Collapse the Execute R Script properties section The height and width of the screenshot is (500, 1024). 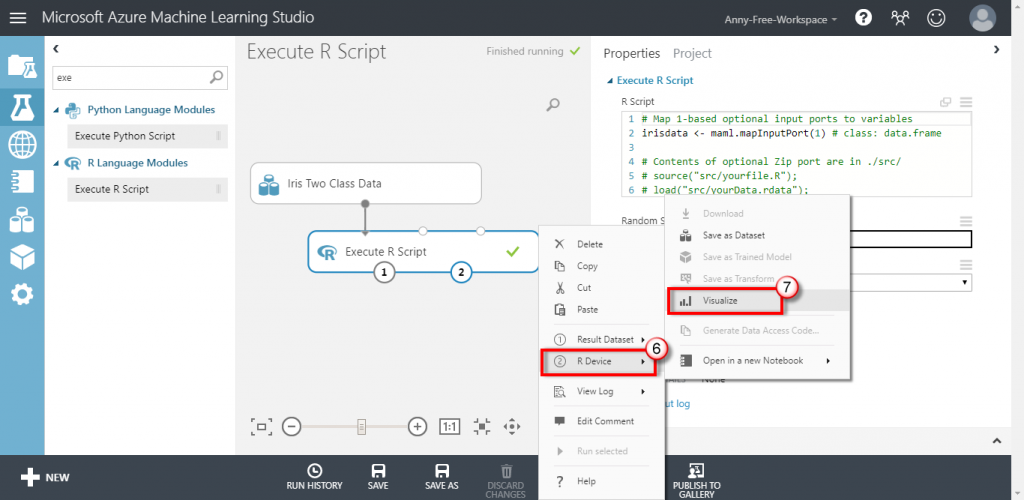(x=610, y=81)
